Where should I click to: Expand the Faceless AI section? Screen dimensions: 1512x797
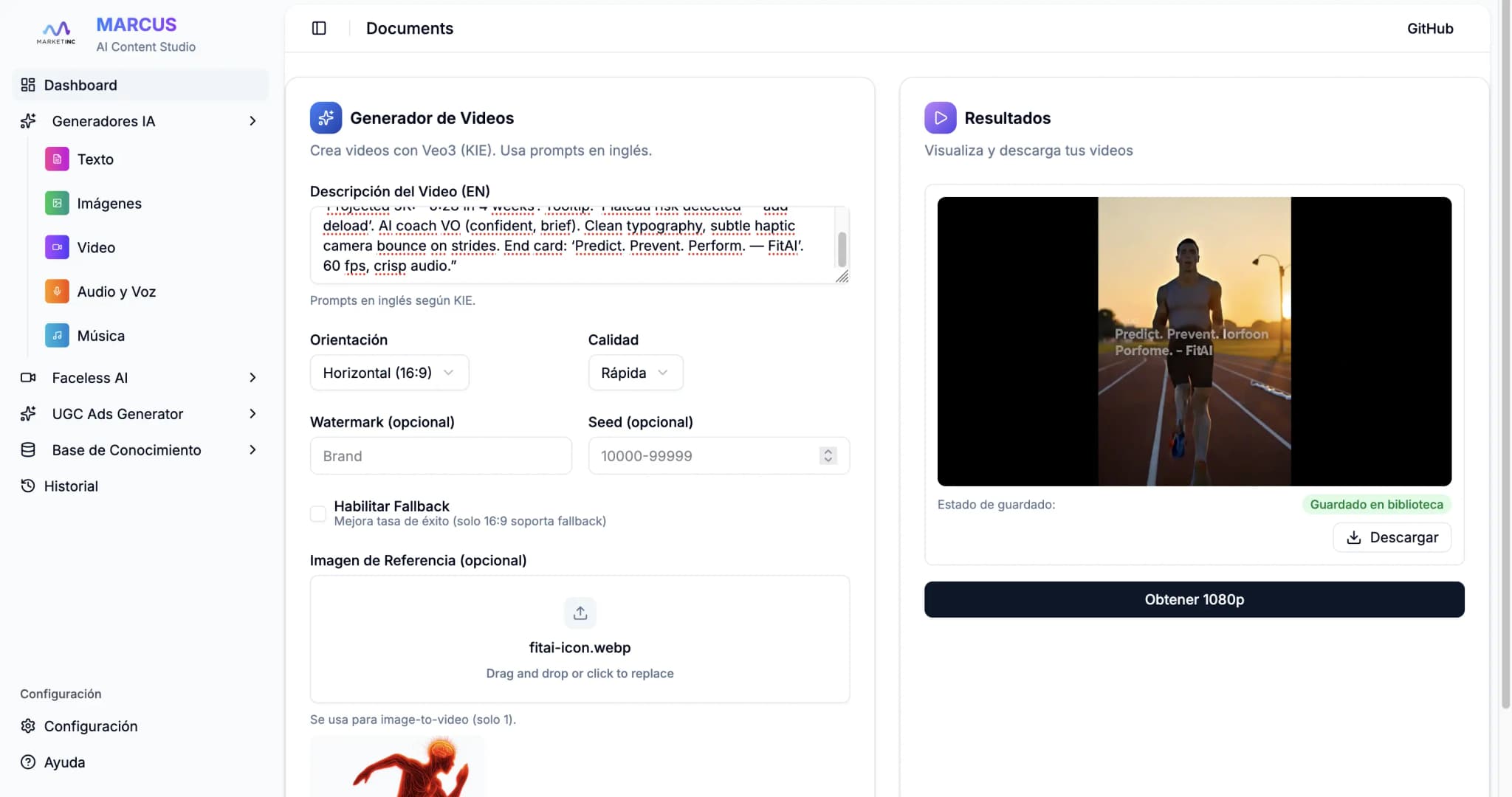tap(252, 378)
